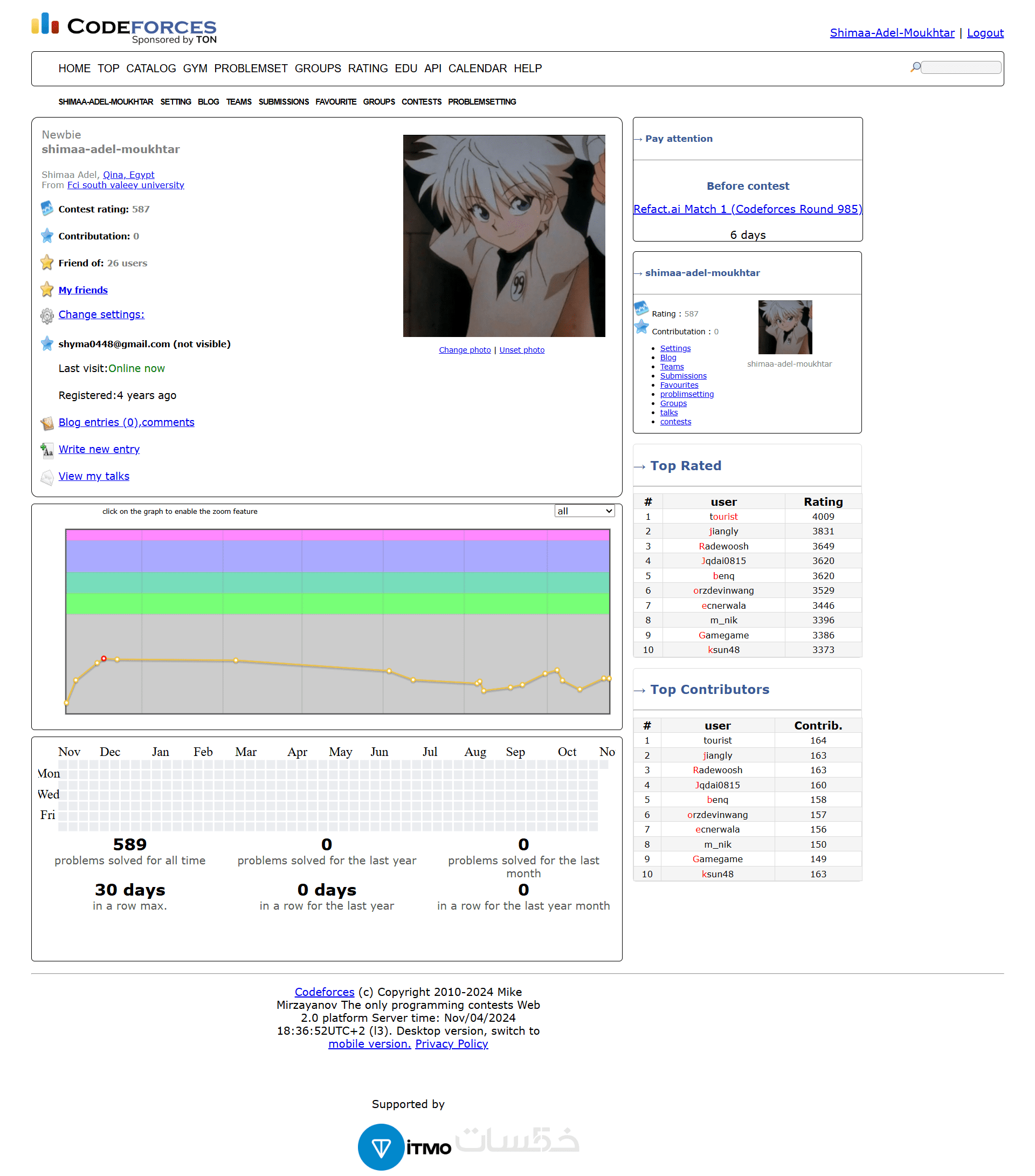Viewport: 1035px width, 1176px height.
Task: Click the gold star beside Friend of
Action: point(46,263)
